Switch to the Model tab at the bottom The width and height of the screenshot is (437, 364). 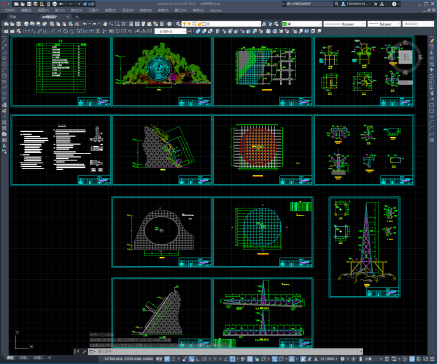[11, 358]
